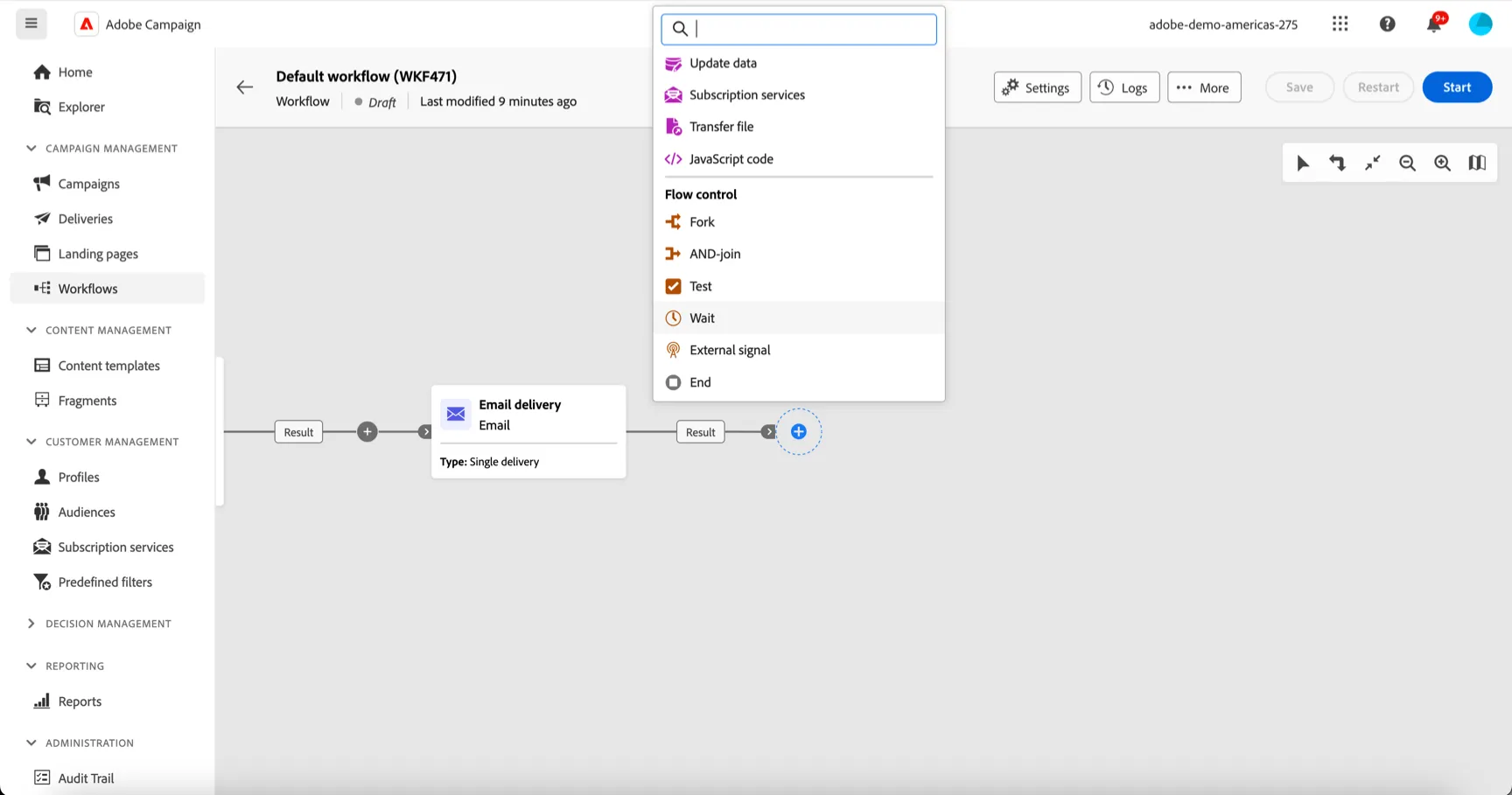Choose External signal activity
Viewport: 1512px width, 795px height.
click(x=799, y=350)
